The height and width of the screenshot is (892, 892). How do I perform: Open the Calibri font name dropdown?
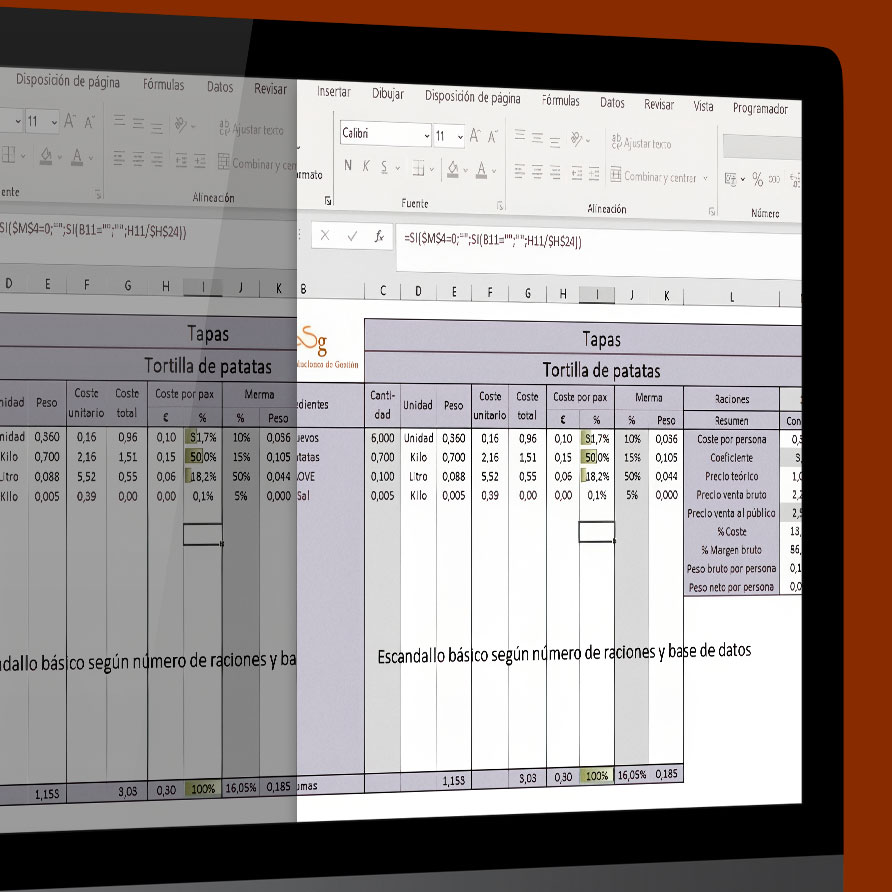[x=427, y=136]
